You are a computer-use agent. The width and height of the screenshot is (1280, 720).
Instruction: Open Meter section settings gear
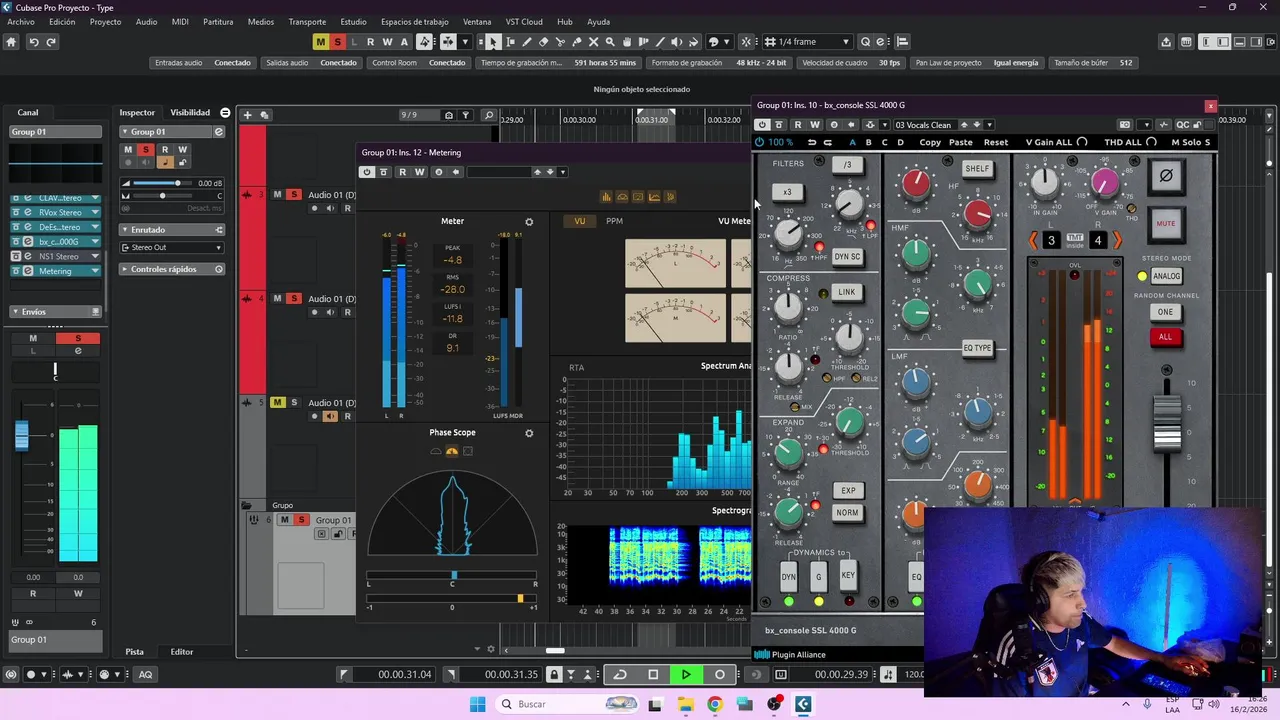tap(529, 222)
